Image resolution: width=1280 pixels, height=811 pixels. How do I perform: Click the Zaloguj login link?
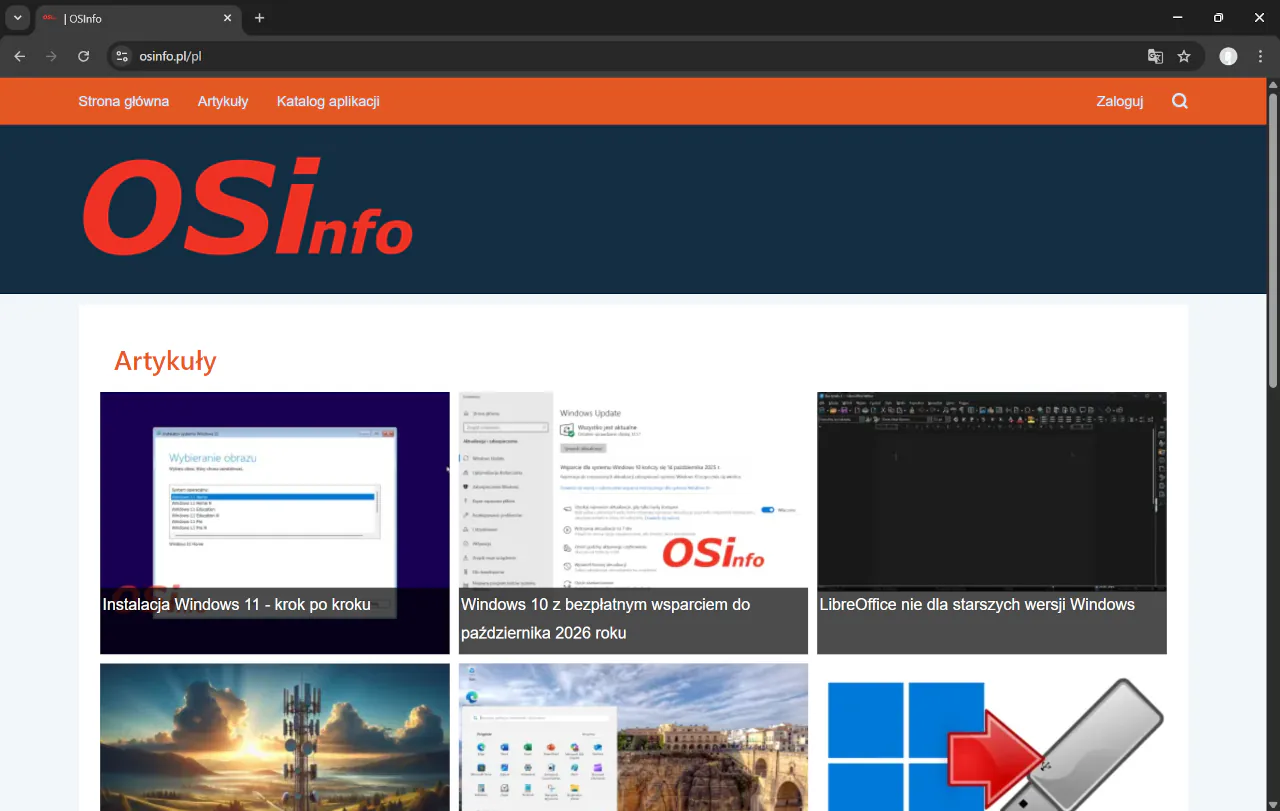point(1120,101)
